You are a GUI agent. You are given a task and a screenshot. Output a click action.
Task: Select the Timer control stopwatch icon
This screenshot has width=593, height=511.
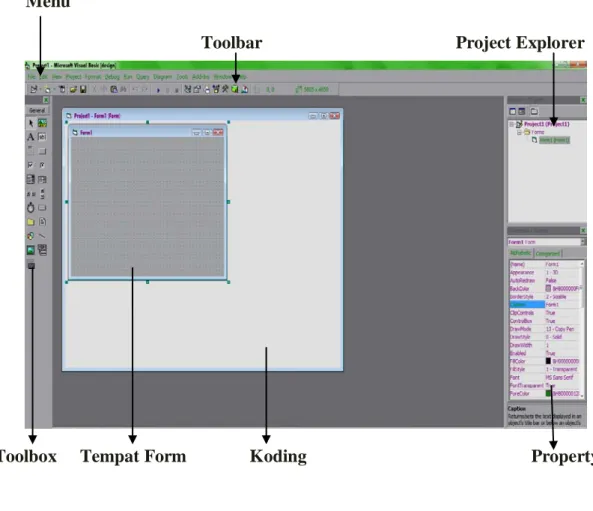(31, 207)
